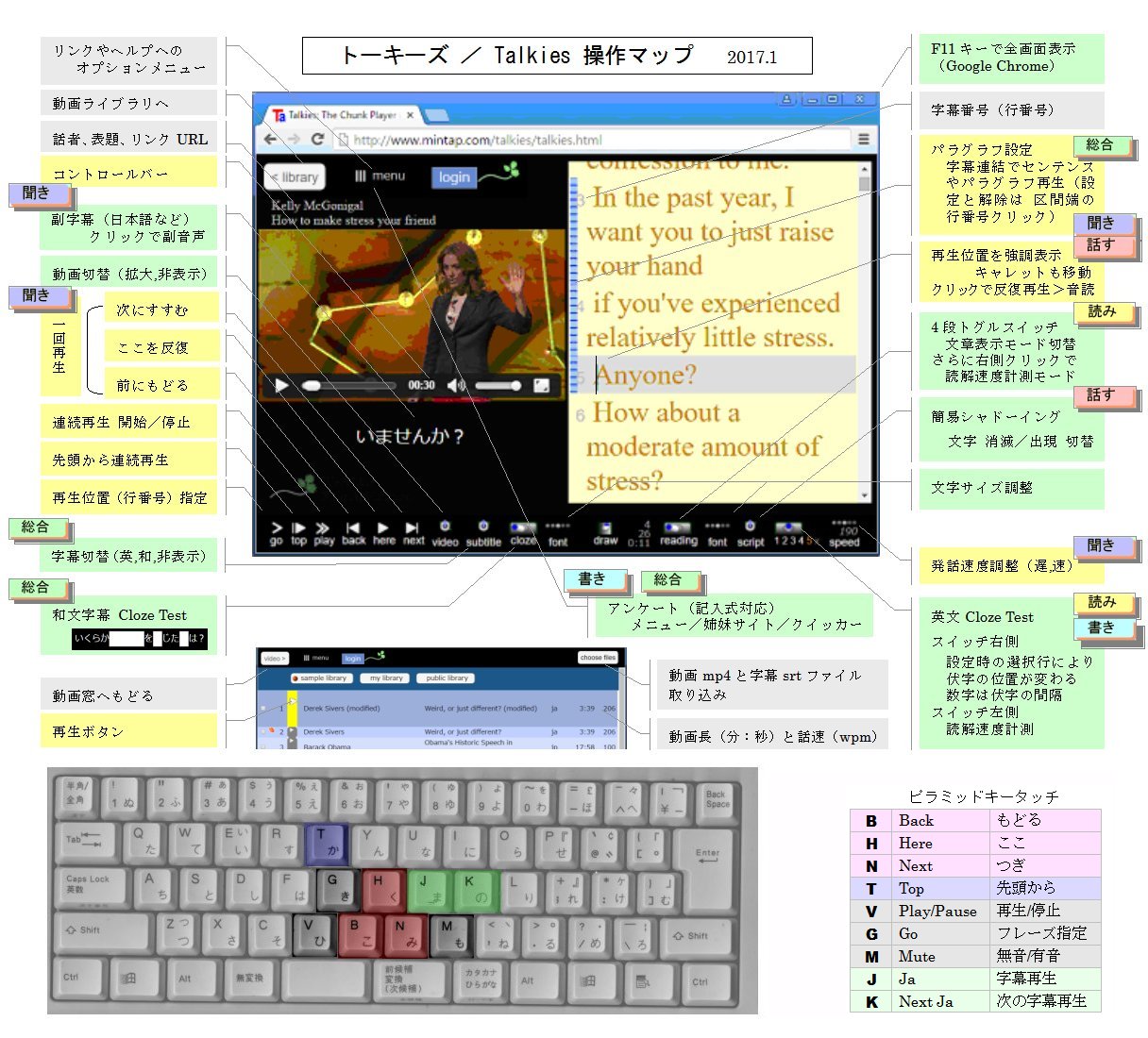Click the 'back' previous phrase icon
The image size is (1148, 1038).
click(353, 529)
